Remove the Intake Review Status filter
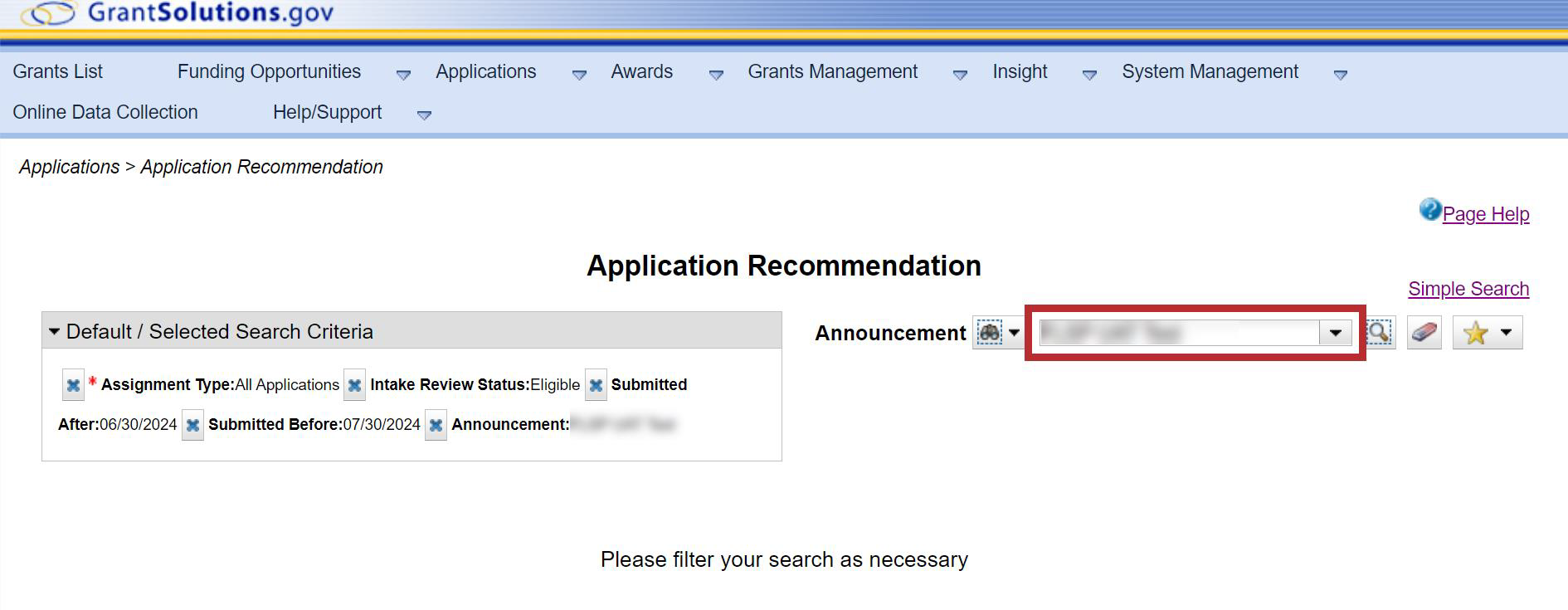The width and height of the screenshot is (1568, 610). pyautogui.click(x=354, y=385)
